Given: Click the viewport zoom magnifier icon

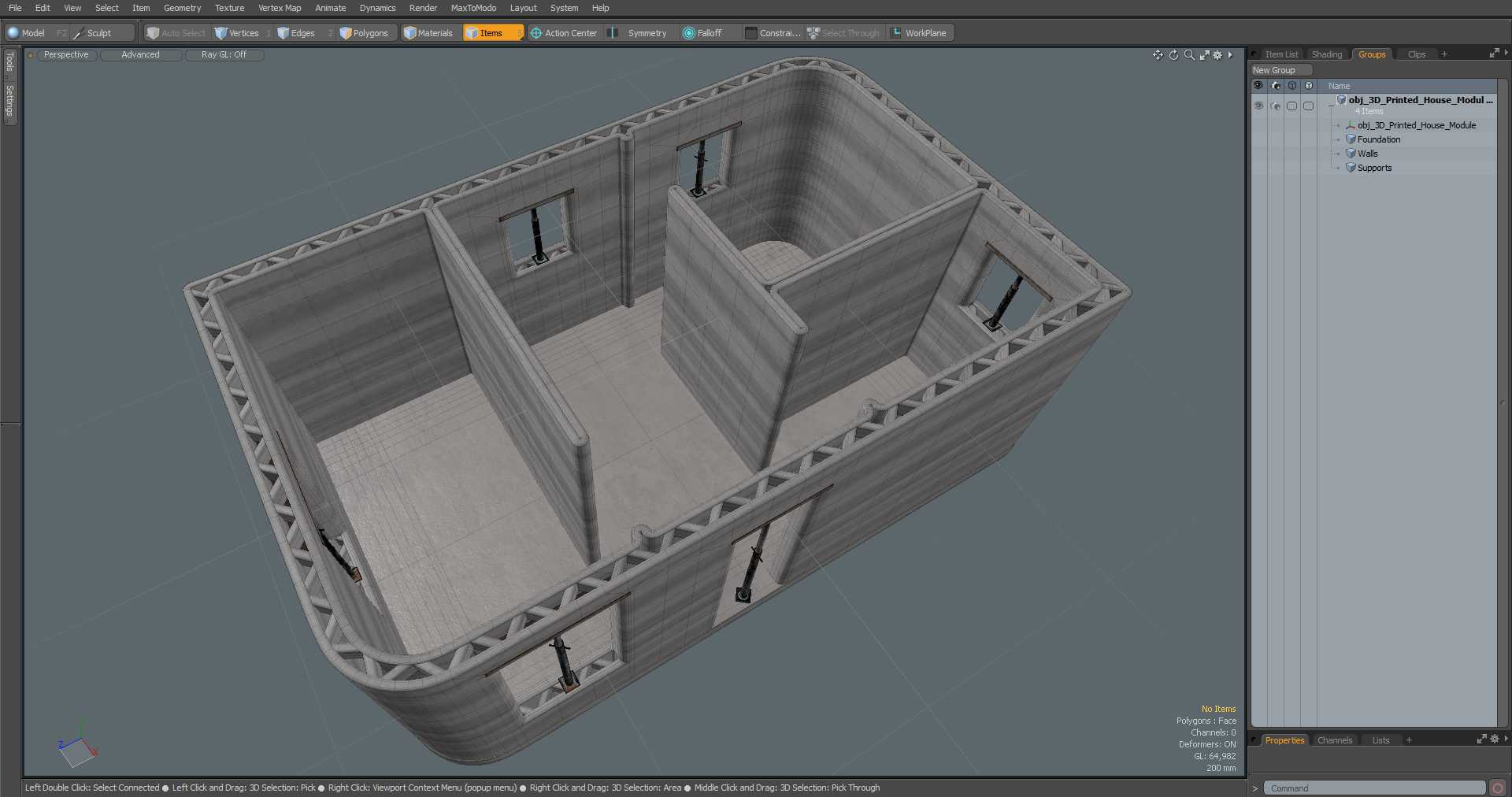Looking at the screenshot, I should (x=1189, y=55).
